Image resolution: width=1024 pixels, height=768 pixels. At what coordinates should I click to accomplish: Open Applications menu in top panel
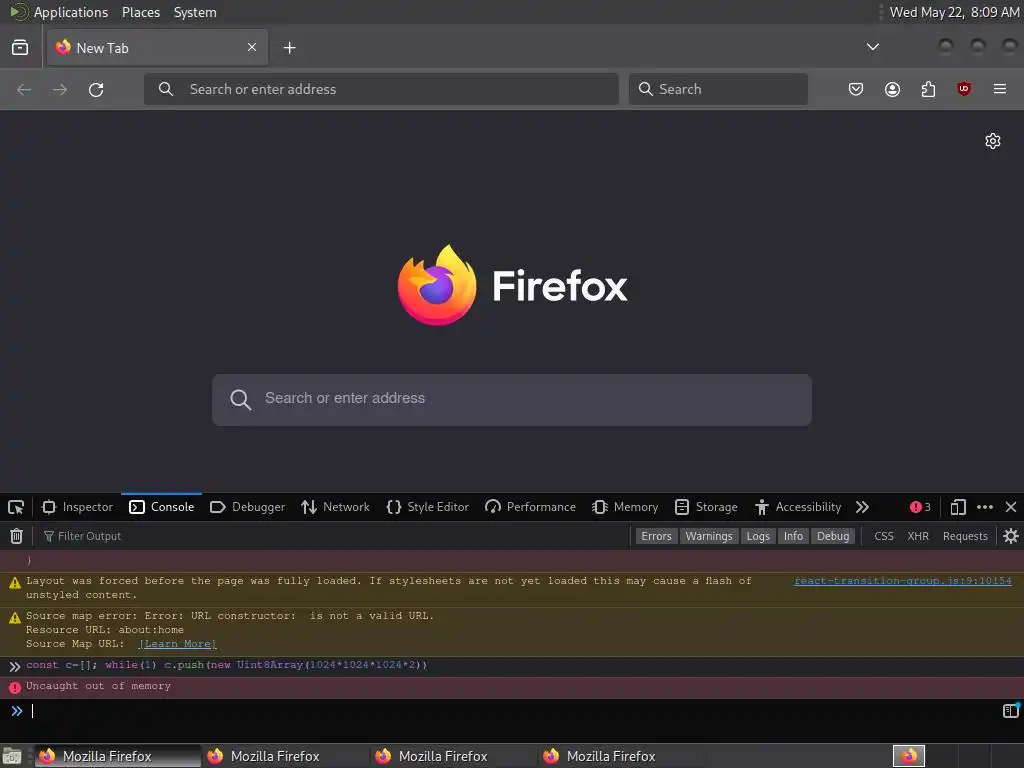click(x=71, y=12)
